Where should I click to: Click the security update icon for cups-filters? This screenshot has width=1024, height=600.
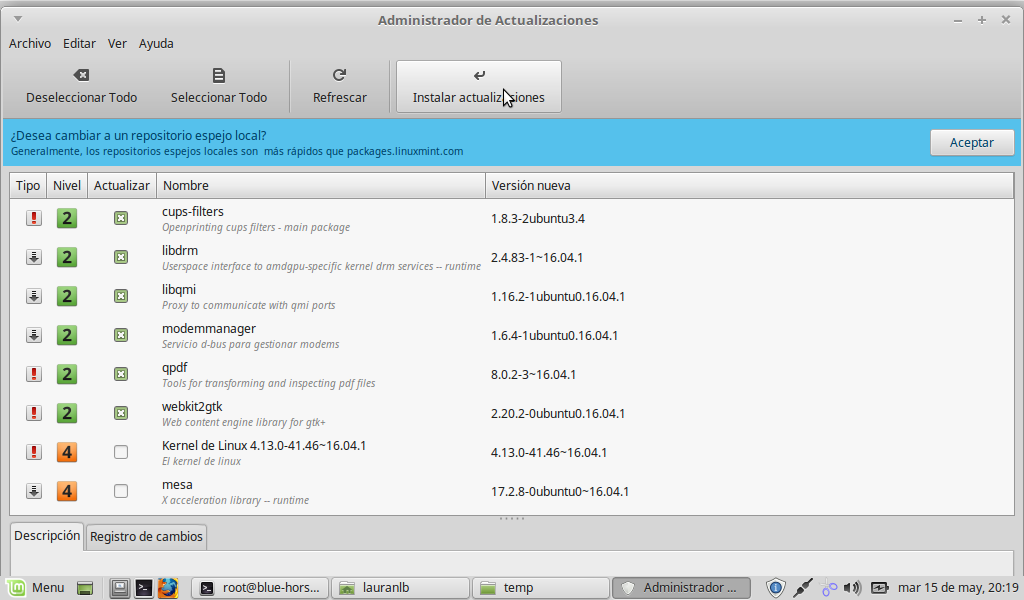tap(33, 218)
